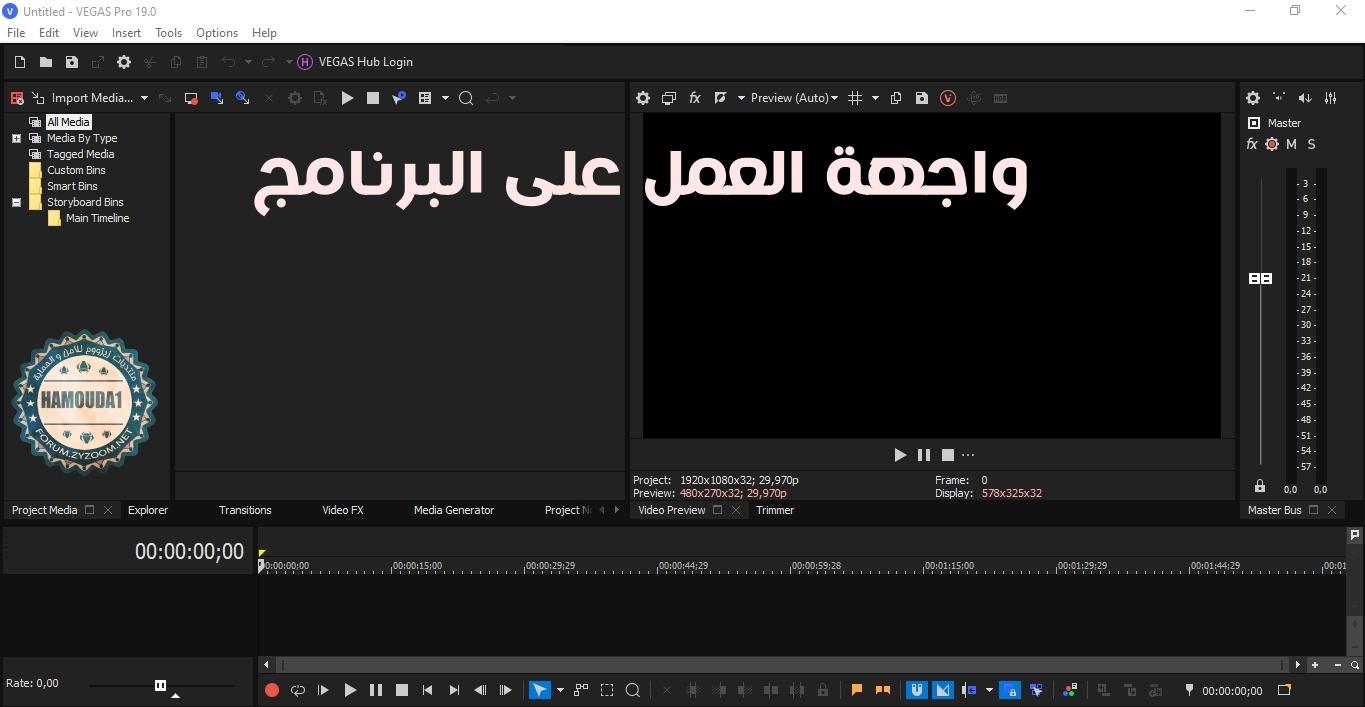Image resolution: width=1365 pixels, height=707 pixels.
Task: Open Master FX on the master bus
Action: click(x=1252, y=144)
